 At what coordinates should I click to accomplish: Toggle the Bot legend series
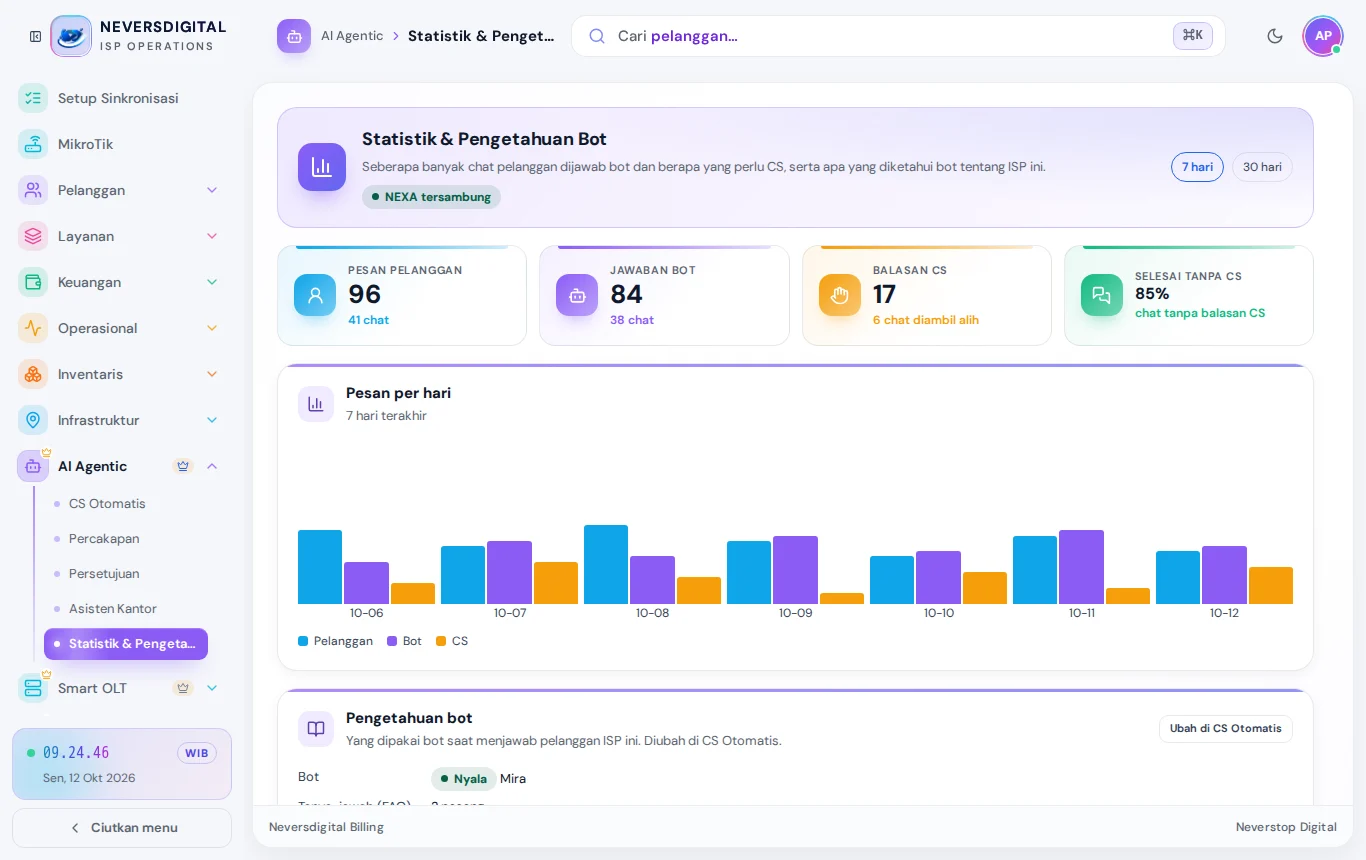click(x=404, y=641)
